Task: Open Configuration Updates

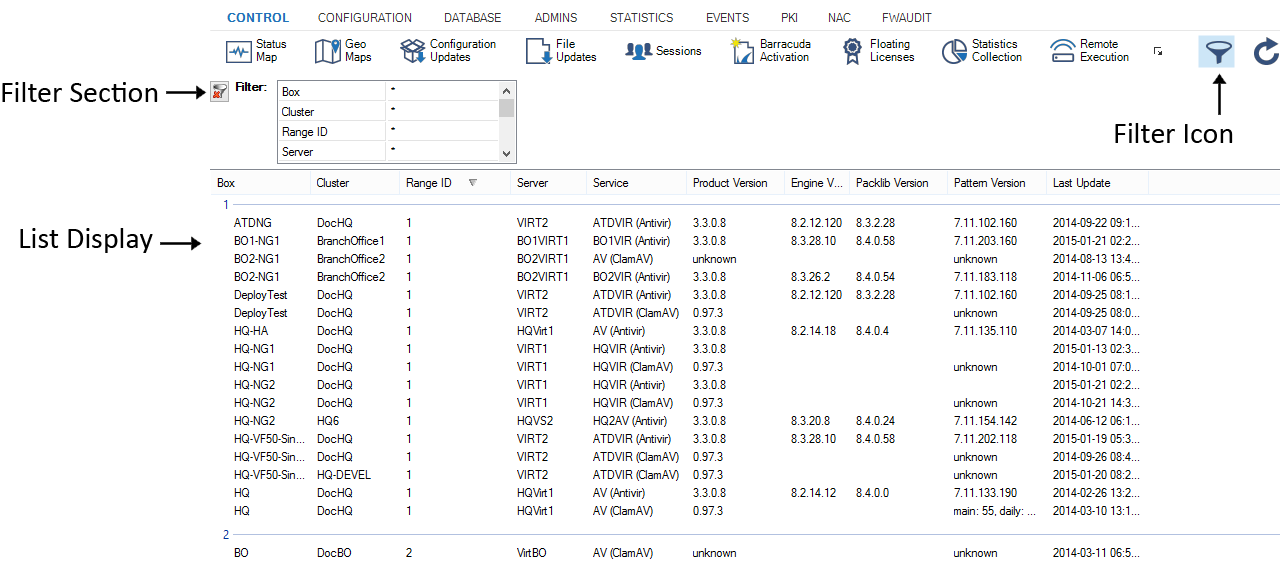Action: pos(448,51)
